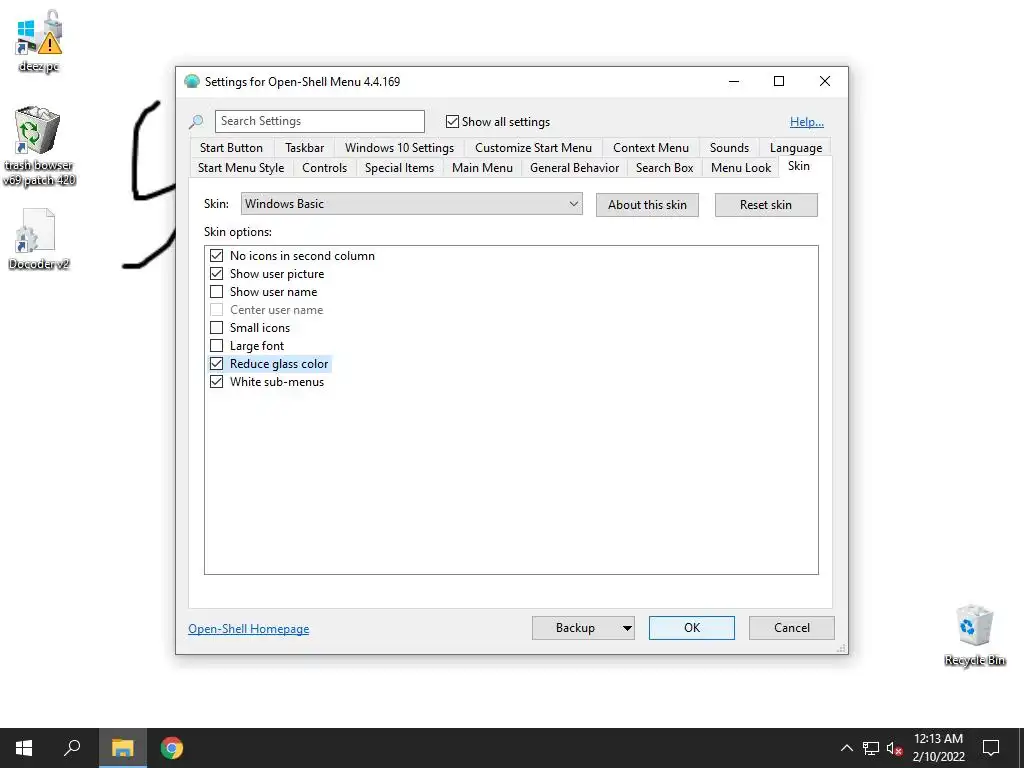This screenshot has height=768, width=1024.
Task: Uncheck White sub-menus option
Action: (216, 381)
